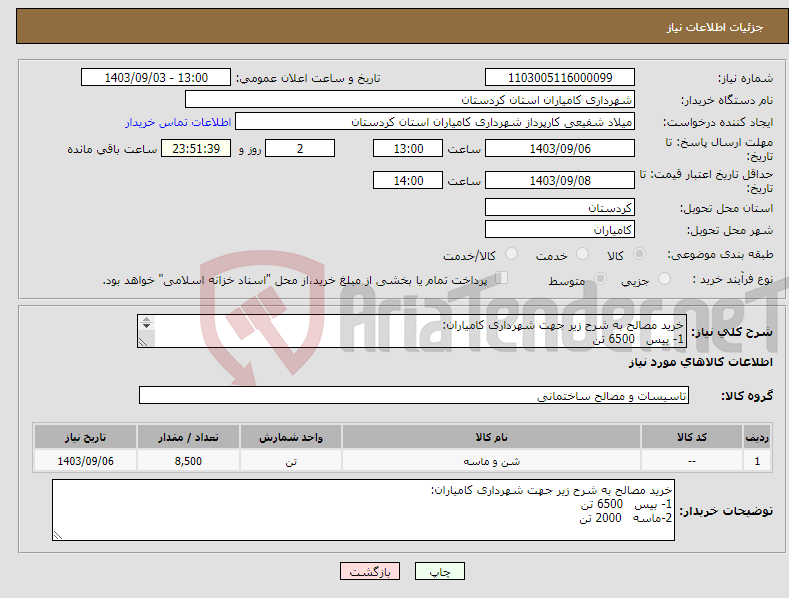Click the گروه کالا label
This screenshot has height=598, width=789.
pyautogui.click(x=747, y=396)
